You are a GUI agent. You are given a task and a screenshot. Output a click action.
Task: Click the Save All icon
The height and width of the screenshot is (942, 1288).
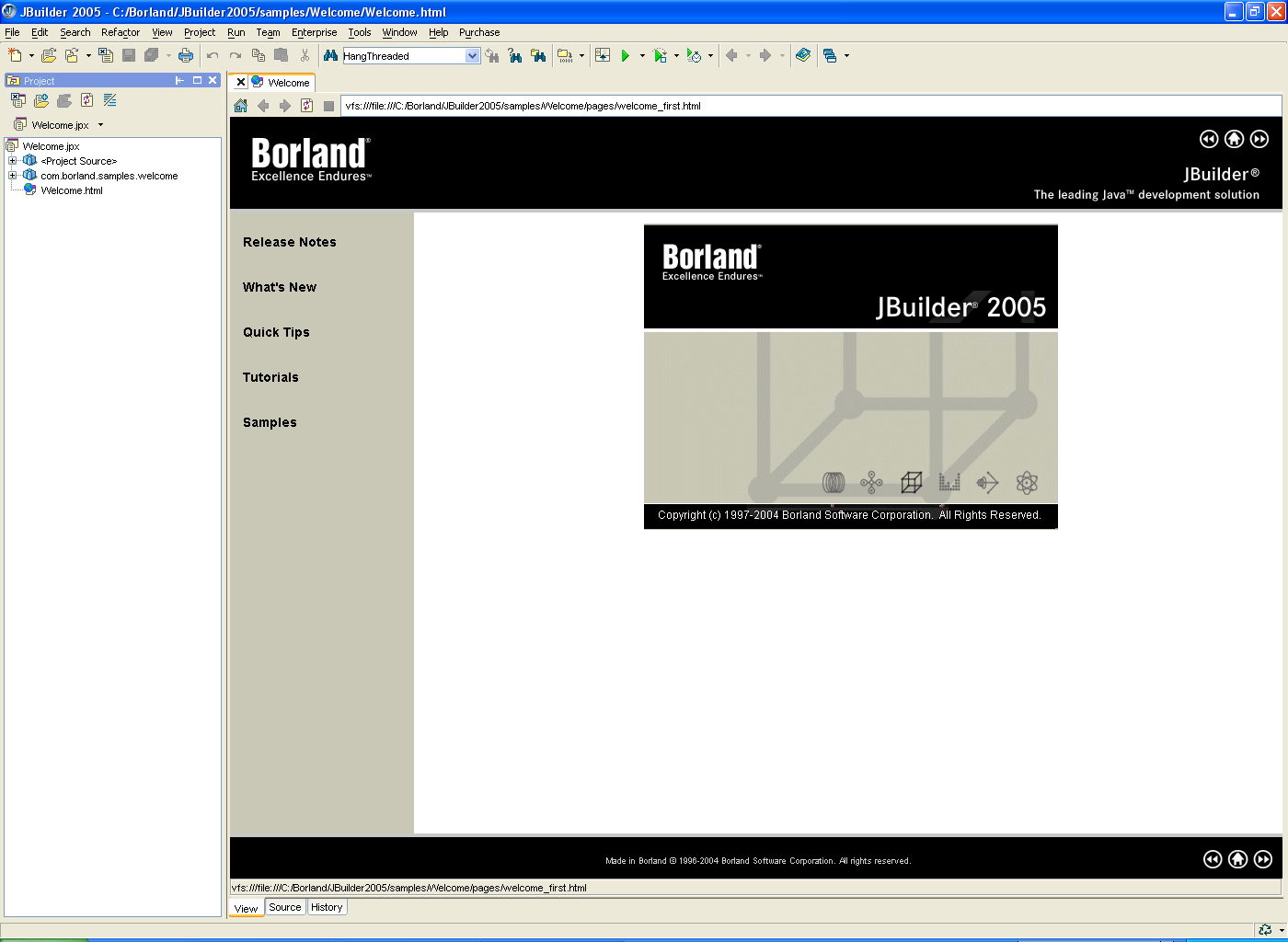coord(152,55)
